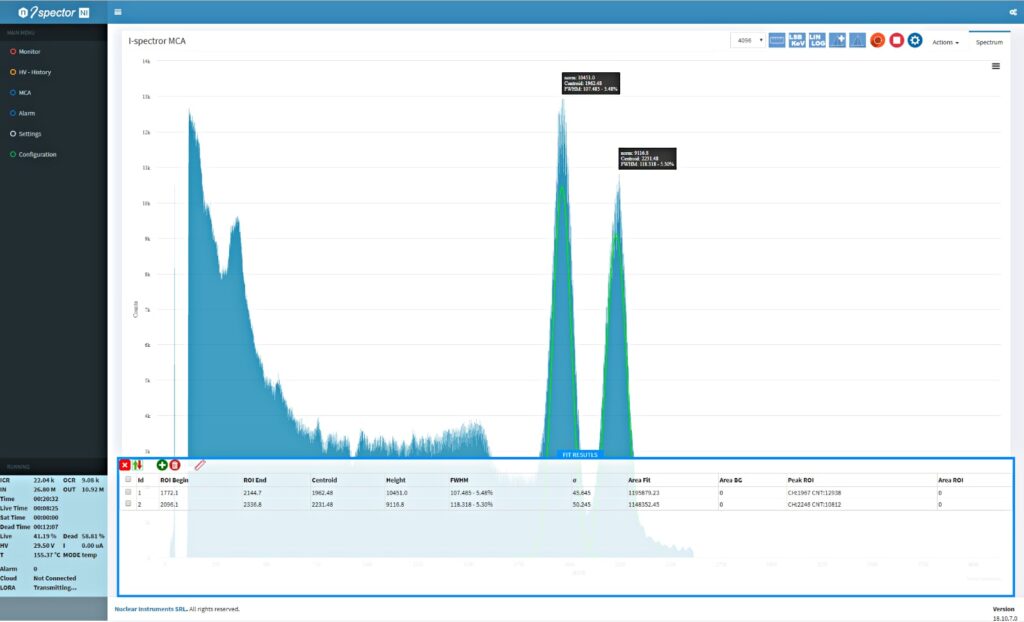Expand the Actions dropdown menu
The width and height of the screenshot is (1024, 622).
click(945, 42)
